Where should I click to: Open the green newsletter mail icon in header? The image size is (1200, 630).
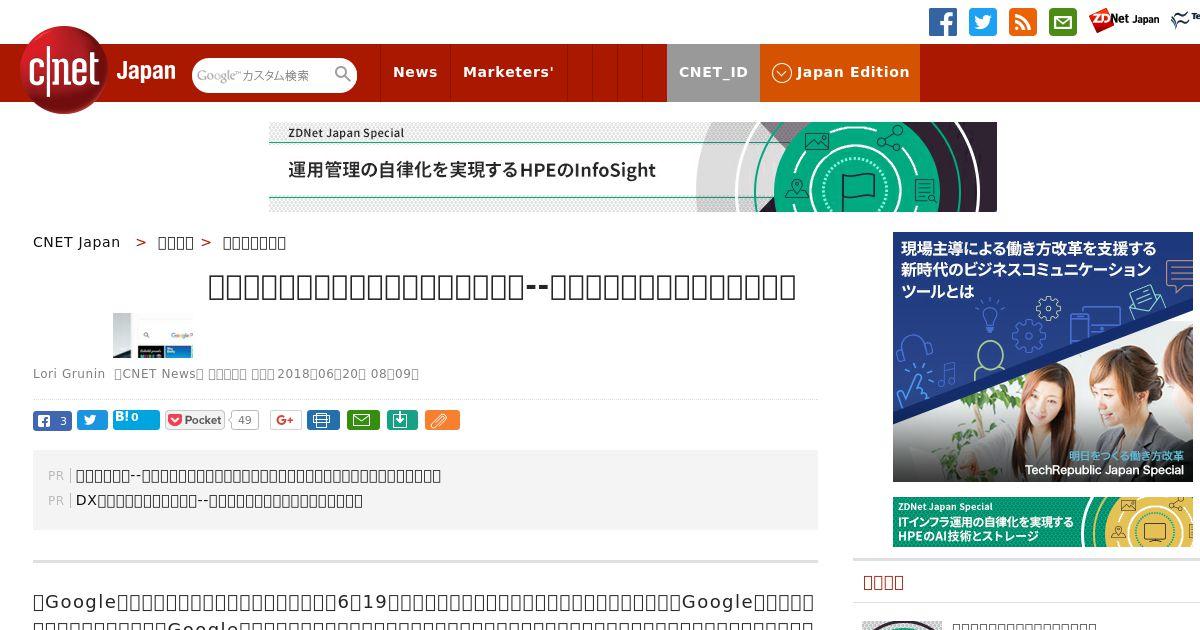pyautogui.click(x=1063, y=22)
